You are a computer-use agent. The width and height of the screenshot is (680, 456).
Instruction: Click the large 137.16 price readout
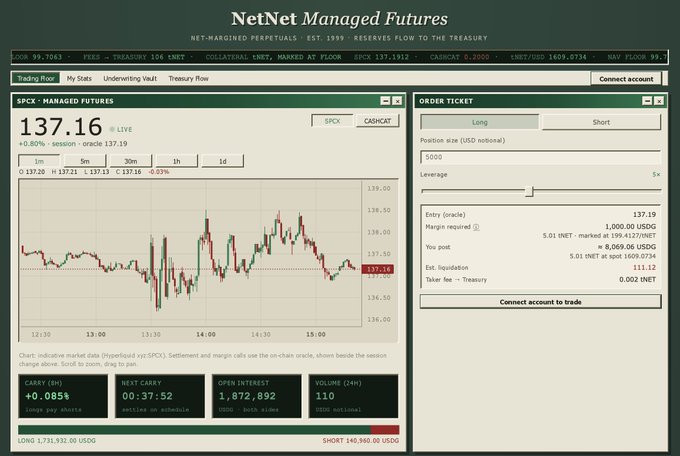click(61, 127)
